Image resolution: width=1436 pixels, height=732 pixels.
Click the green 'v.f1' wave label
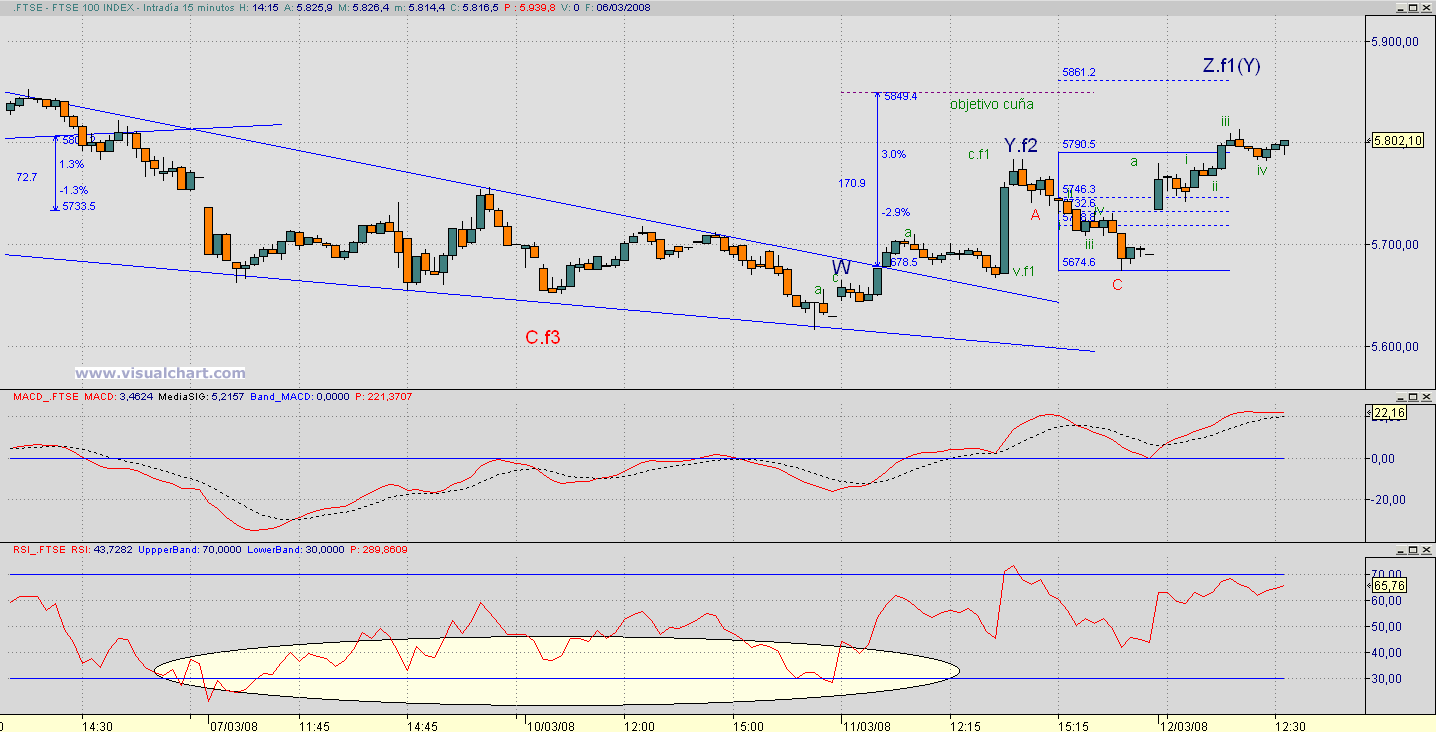click(x=1023, y=270)
